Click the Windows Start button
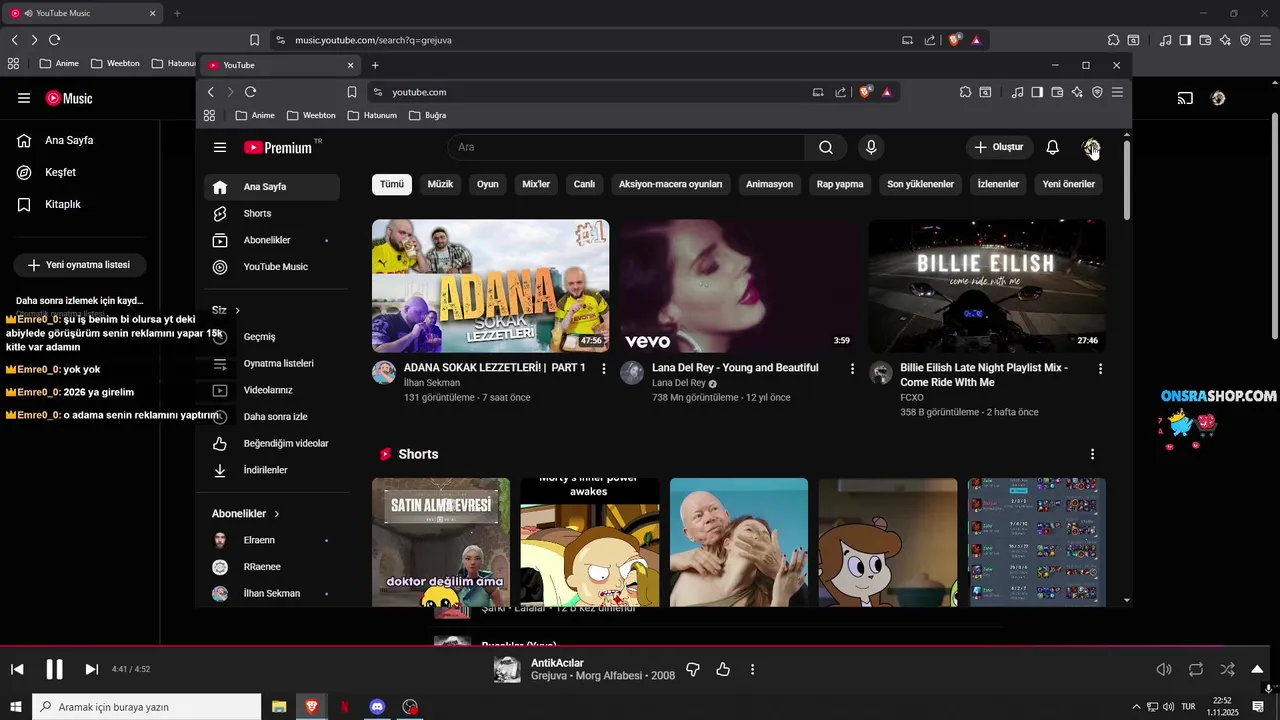 [x=16, y=707]
